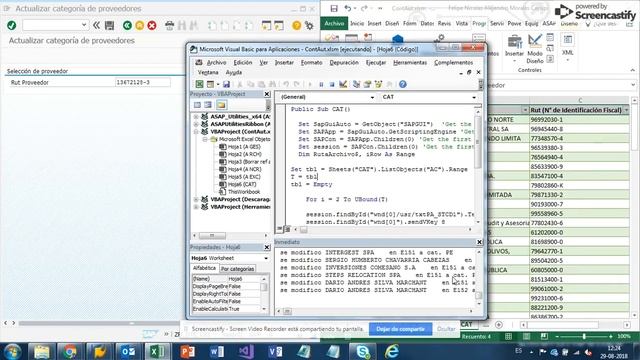The height and width of the screenshot is (360, 640).
Task: Open the (General) object dropdown in code window
Action: coord(372,97)
